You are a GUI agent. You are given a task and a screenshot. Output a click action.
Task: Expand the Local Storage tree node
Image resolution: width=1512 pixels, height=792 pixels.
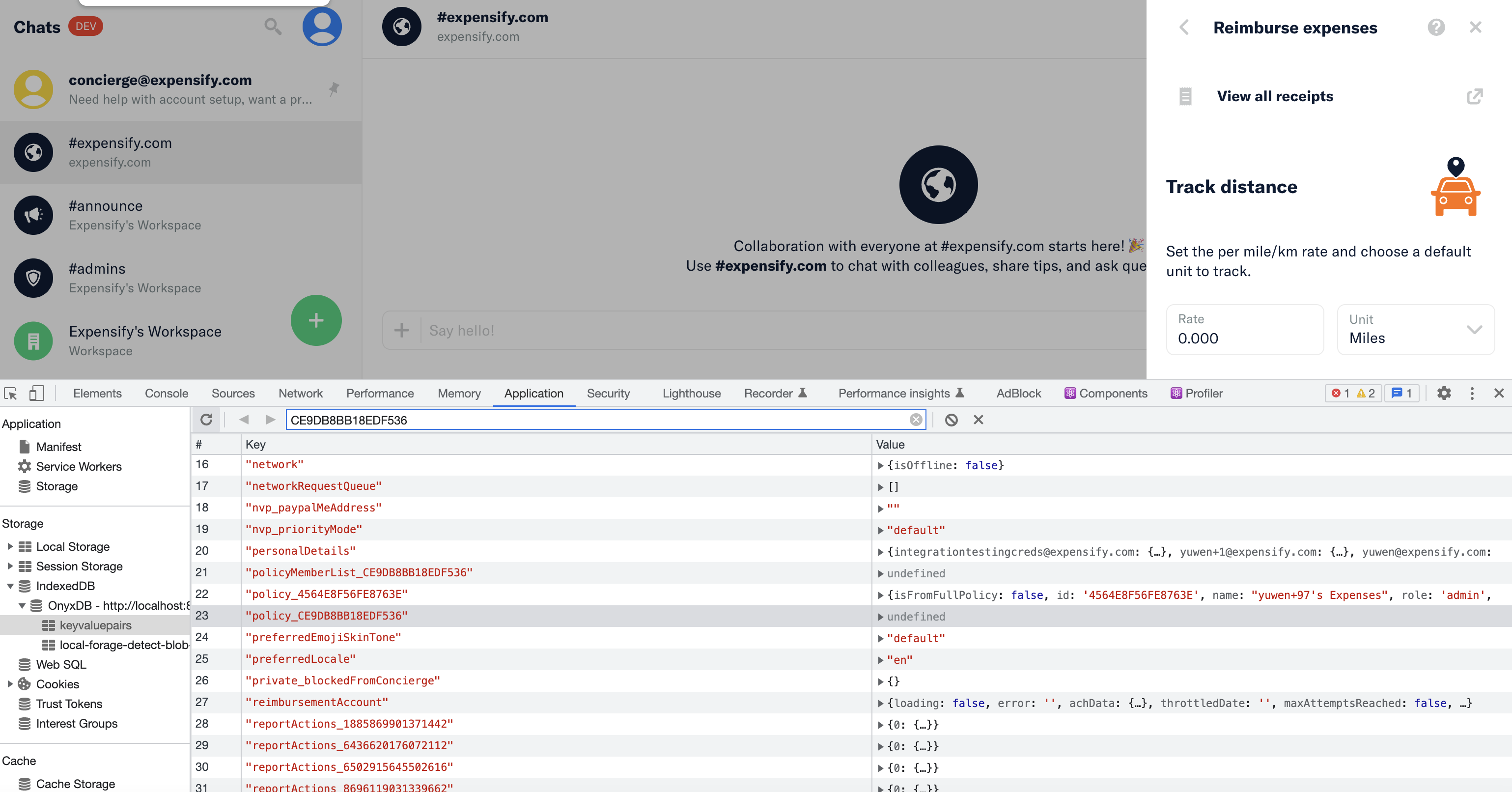point(10,547)
